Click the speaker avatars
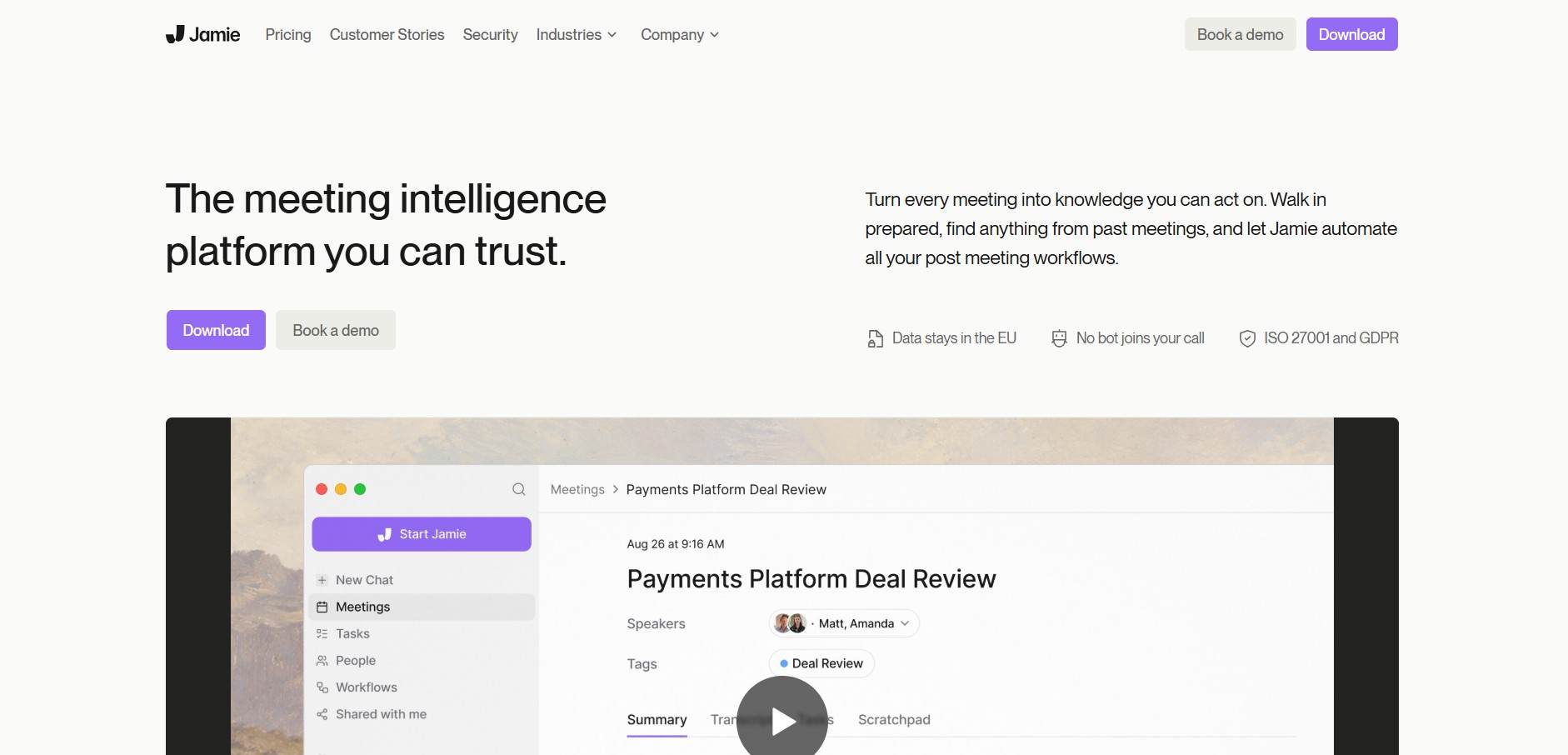Viewport: 1568px width, 755px height. (x=790, y=623)
